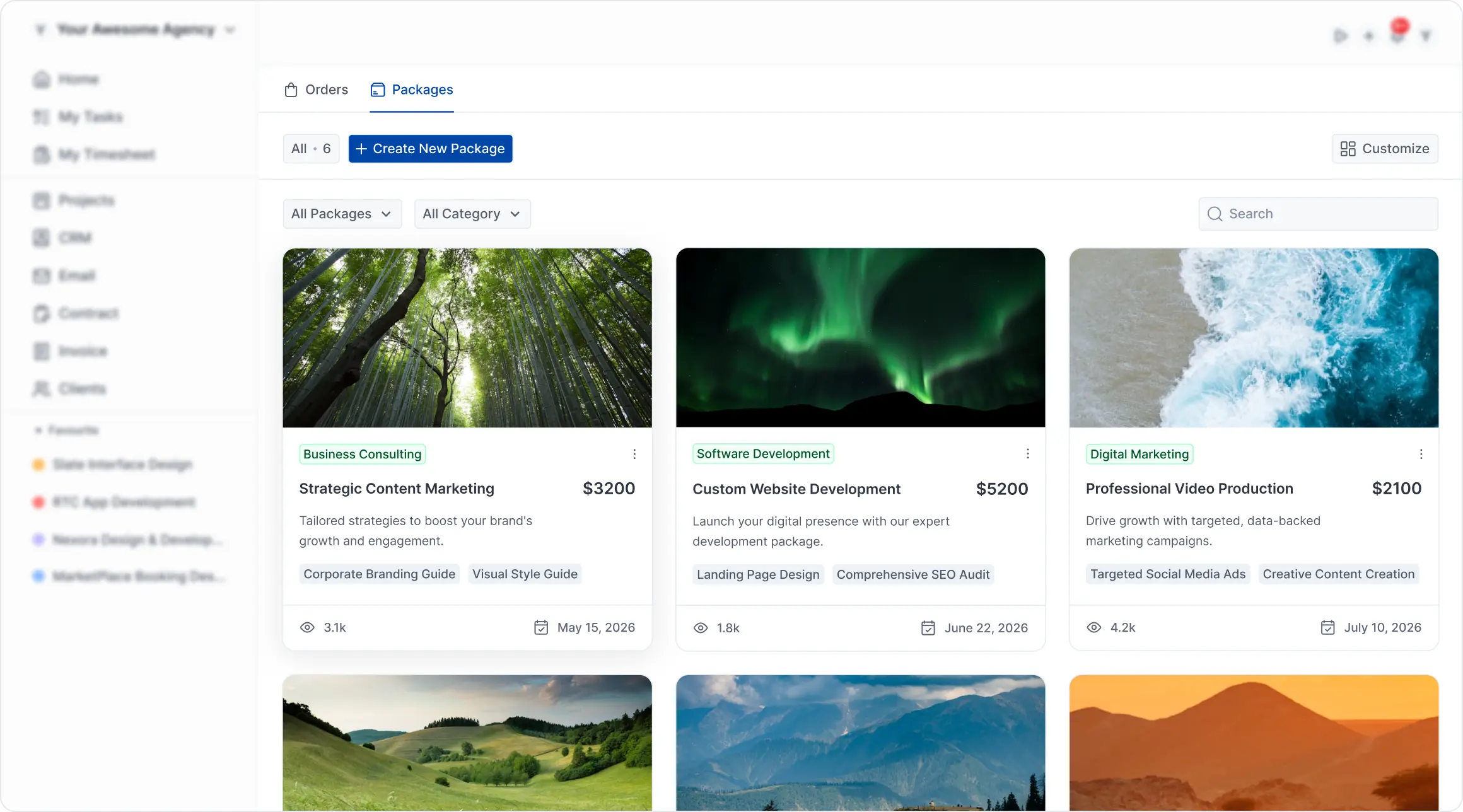Click the views eye icon showing 3.1k
1463x812 pixels.
click(x=307, y=627)
